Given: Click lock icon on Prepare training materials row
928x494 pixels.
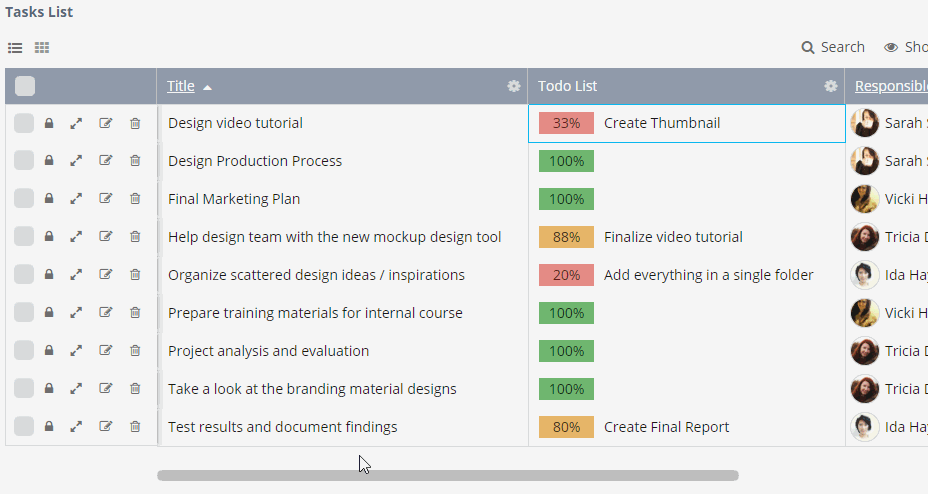Looking at the screenshot, I should tap(49, 313).
